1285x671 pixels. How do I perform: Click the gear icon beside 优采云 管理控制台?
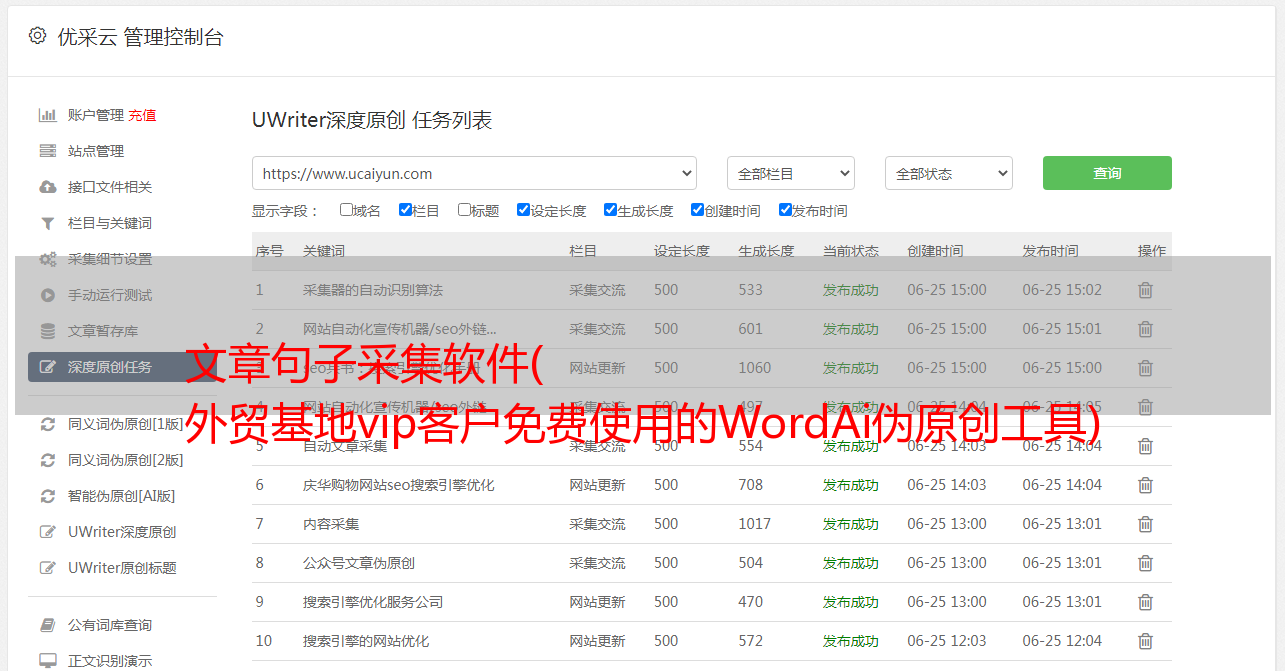(37, 36)
